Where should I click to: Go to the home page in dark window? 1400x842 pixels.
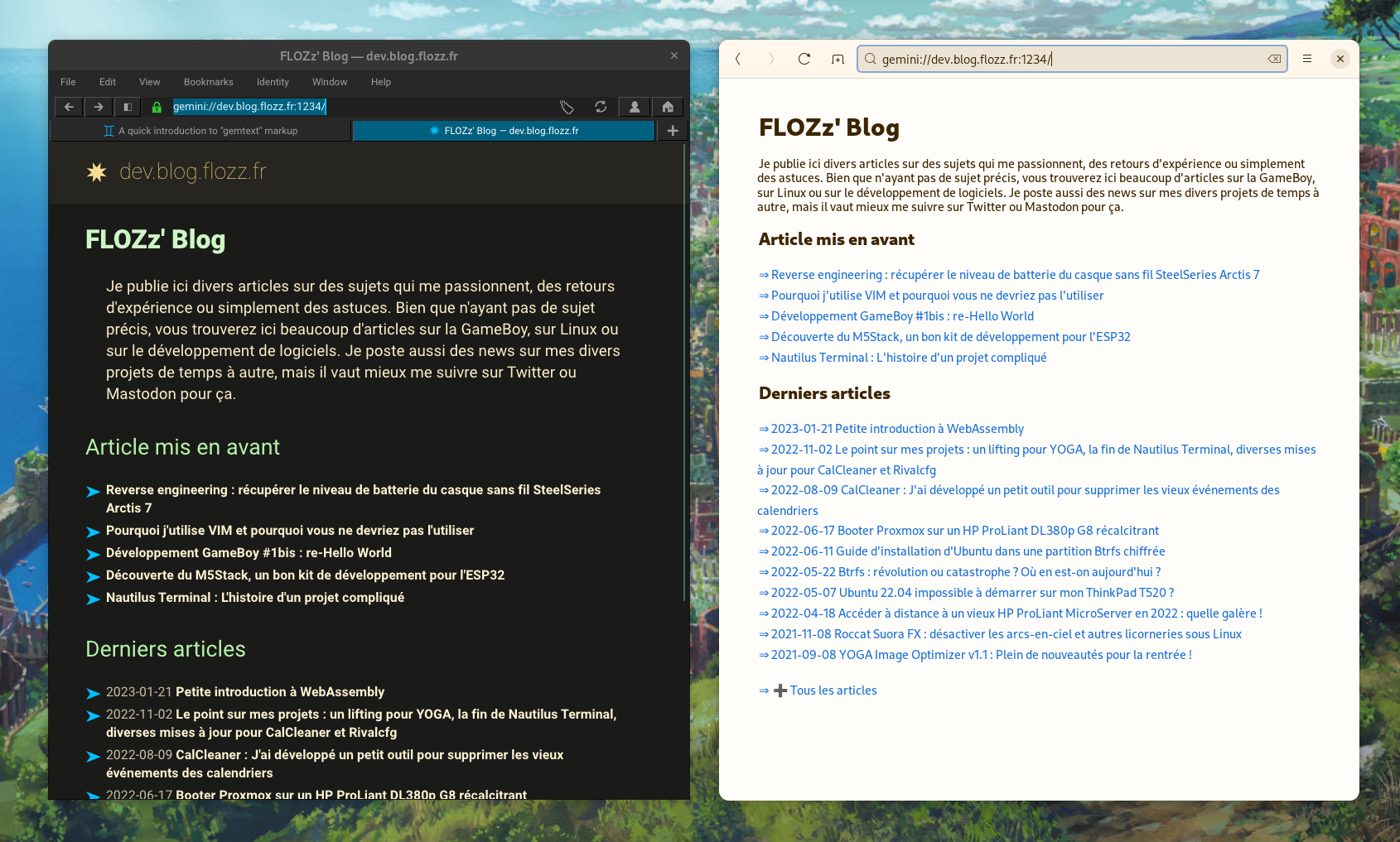668,107
